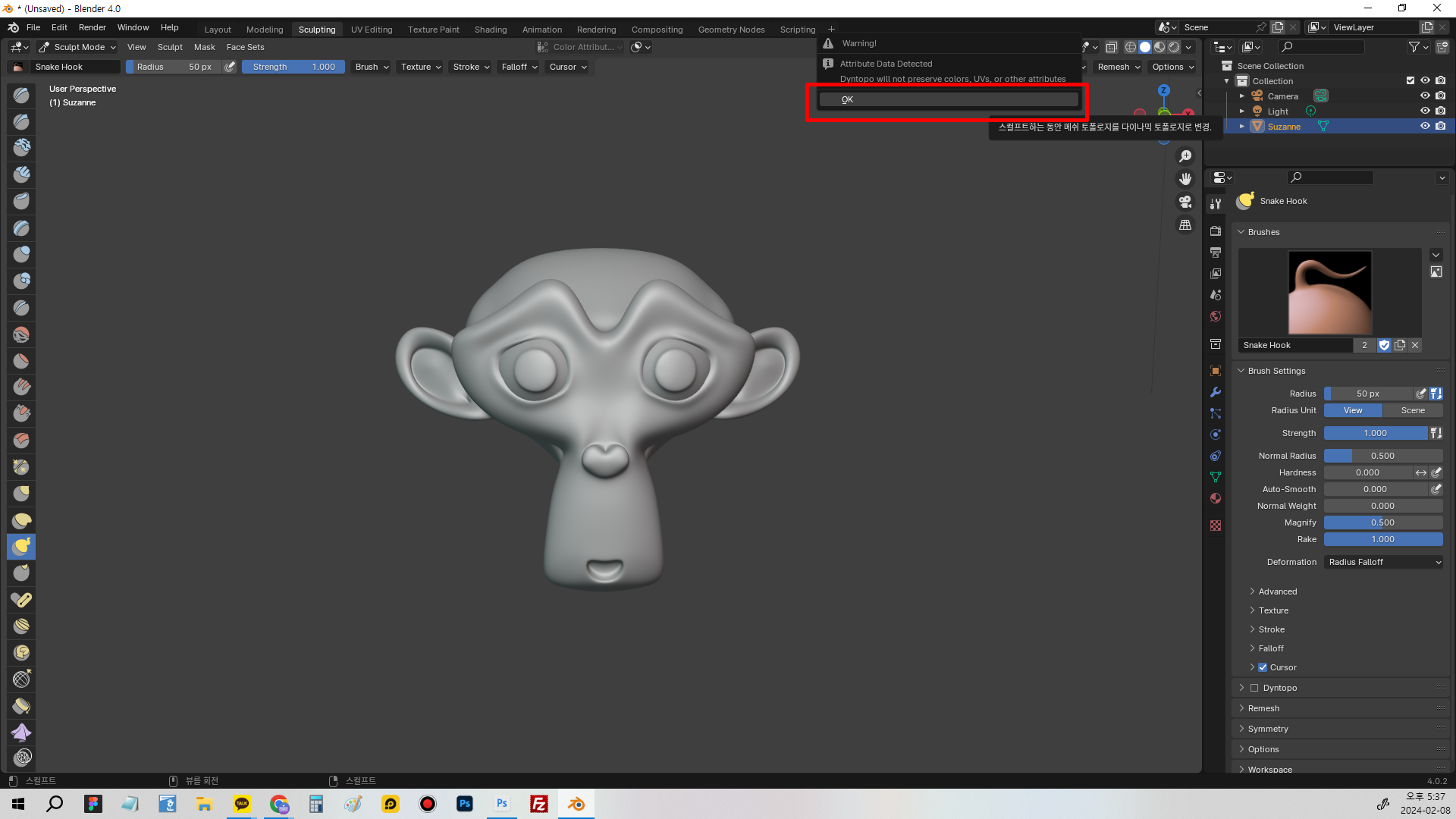Open the File menu

tap(33, 27)
